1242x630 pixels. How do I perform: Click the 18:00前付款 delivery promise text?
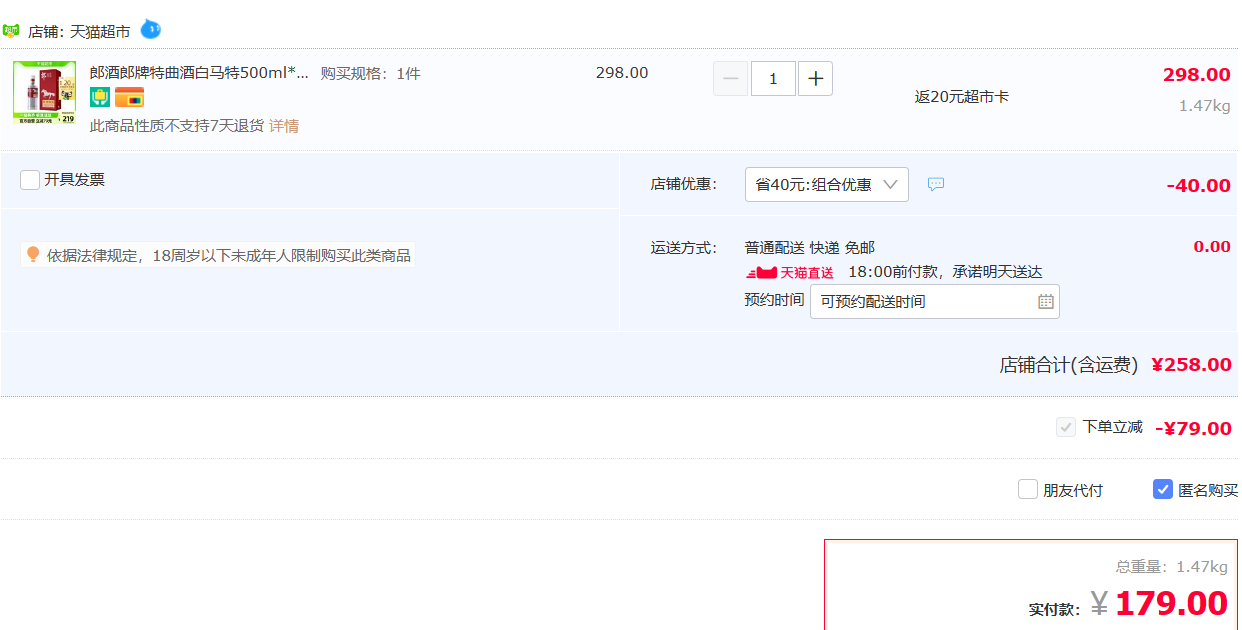[x=945, y=272]
